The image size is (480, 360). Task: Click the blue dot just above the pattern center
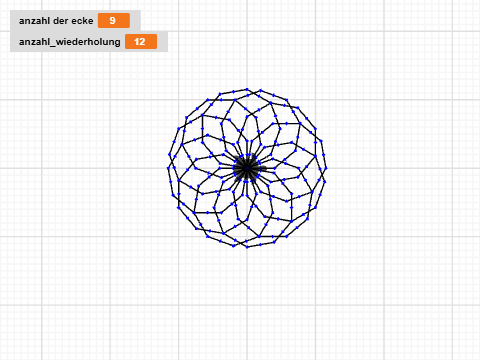248,155
